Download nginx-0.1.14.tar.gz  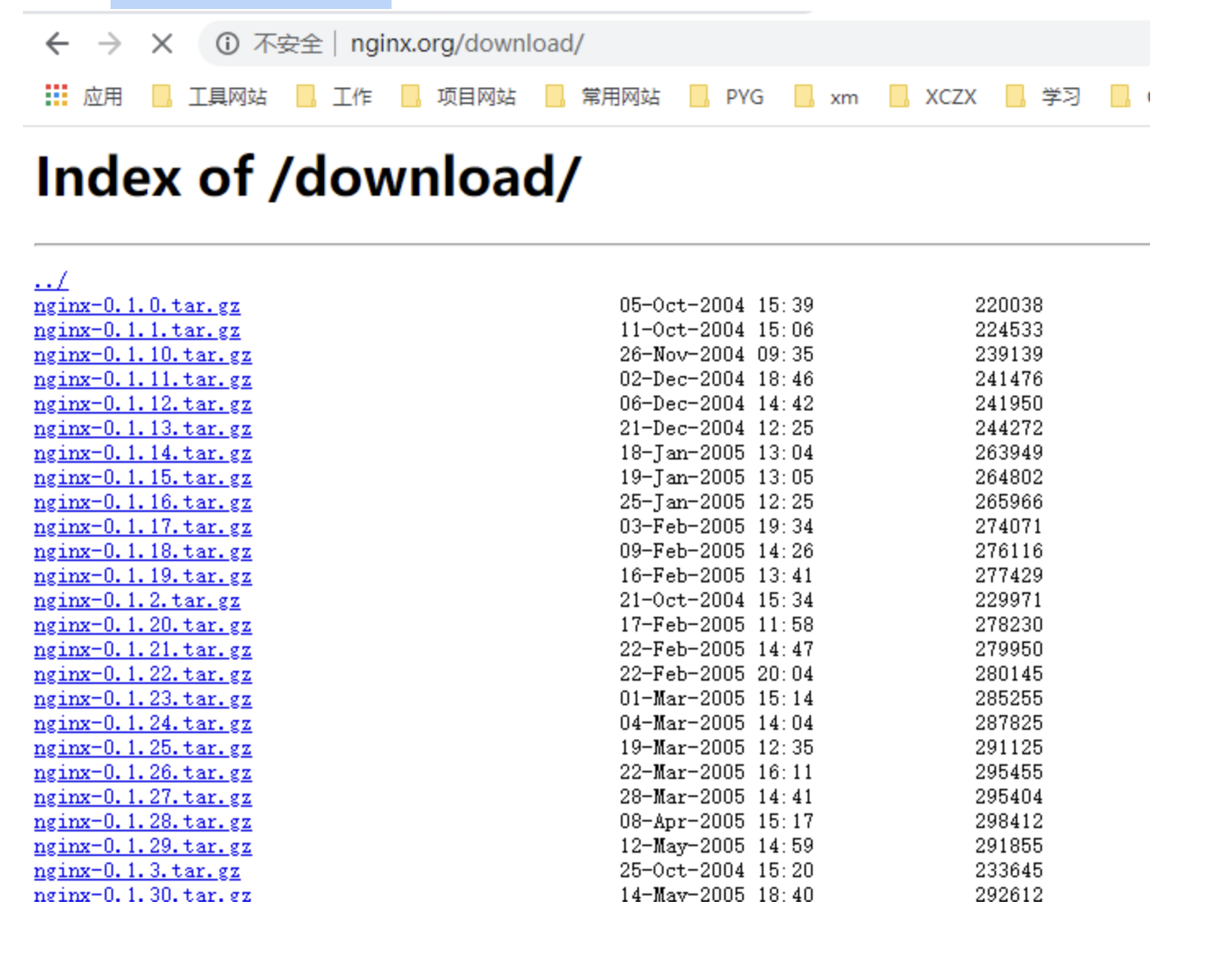pos(143,453)
